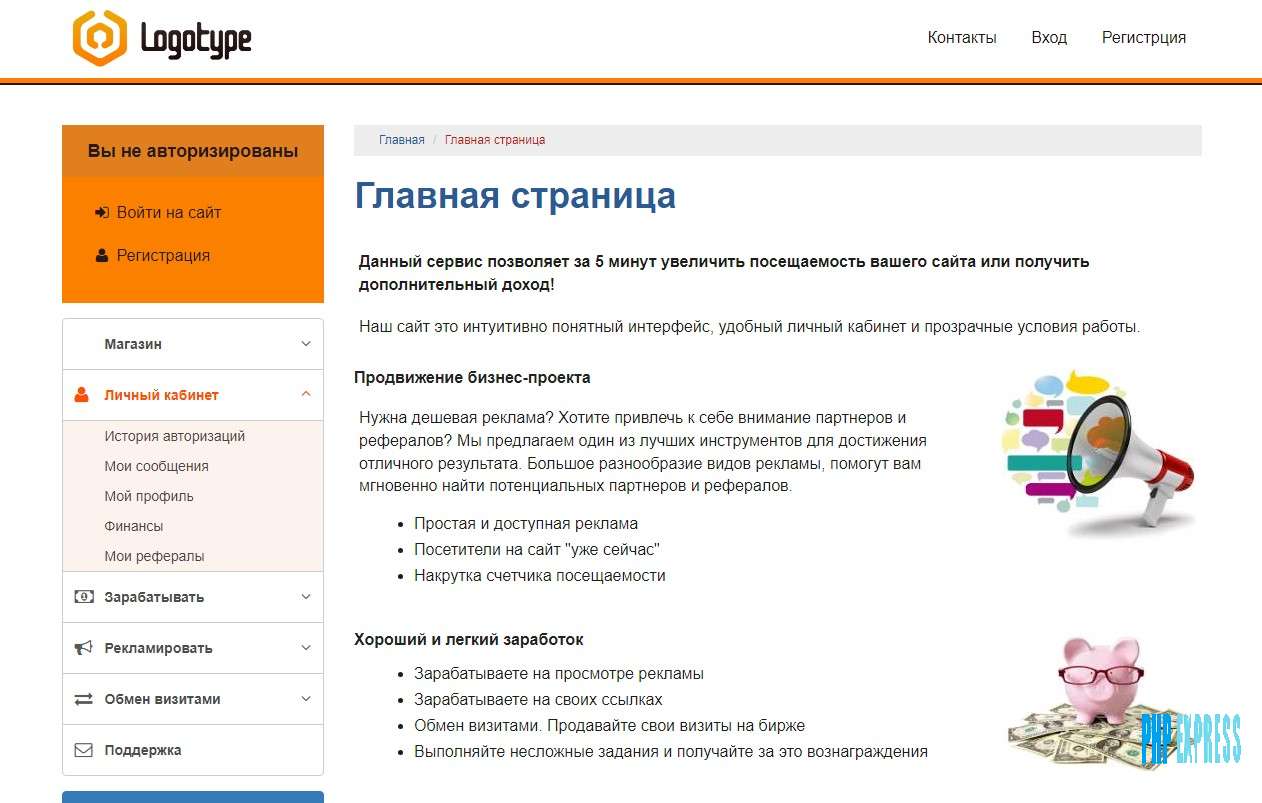Screen dimensions: 1262x803
Task: Click the Войти на сайт link
Action: (169, 212)
